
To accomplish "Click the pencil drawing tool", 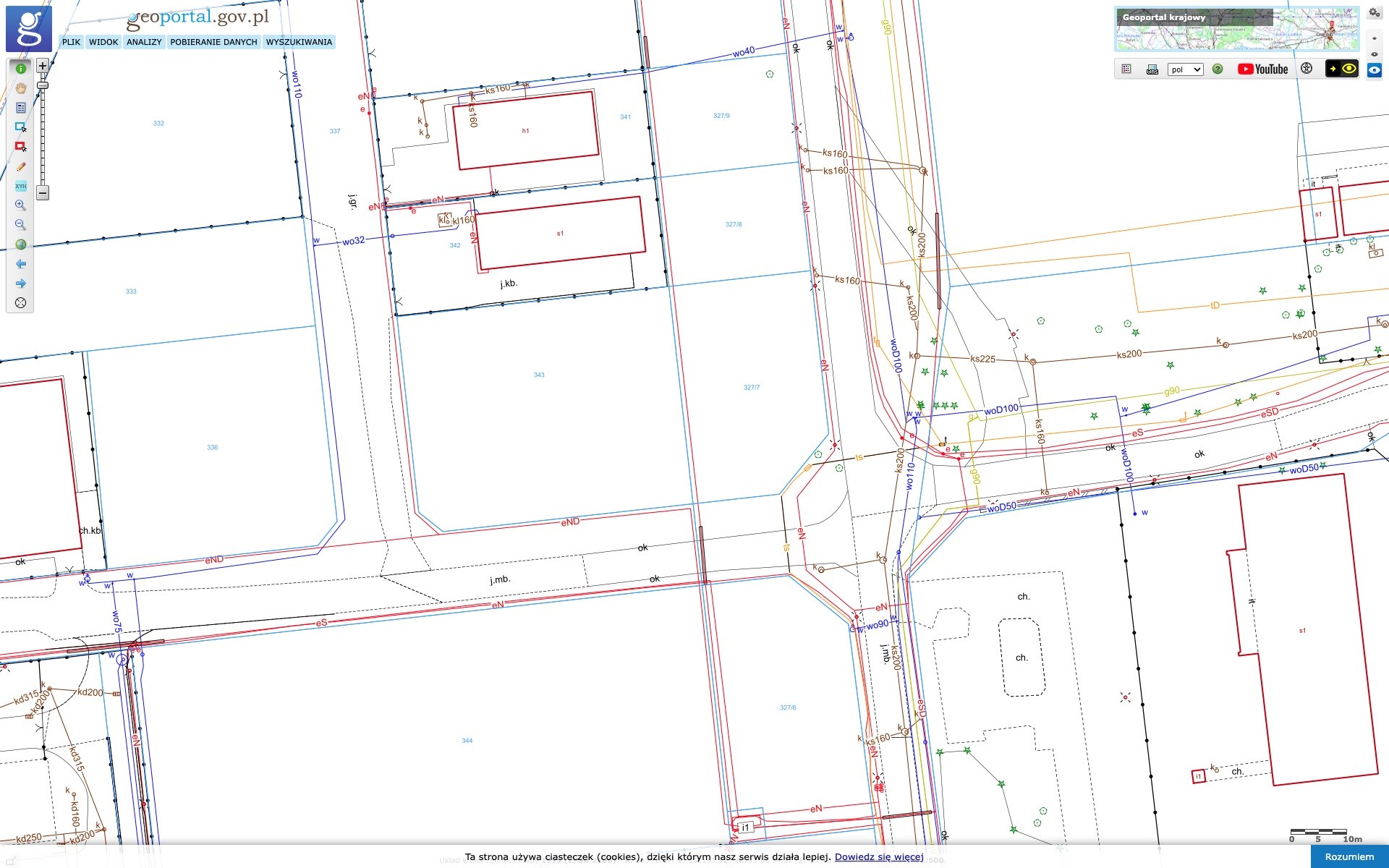I will click(x=20, y=166).
